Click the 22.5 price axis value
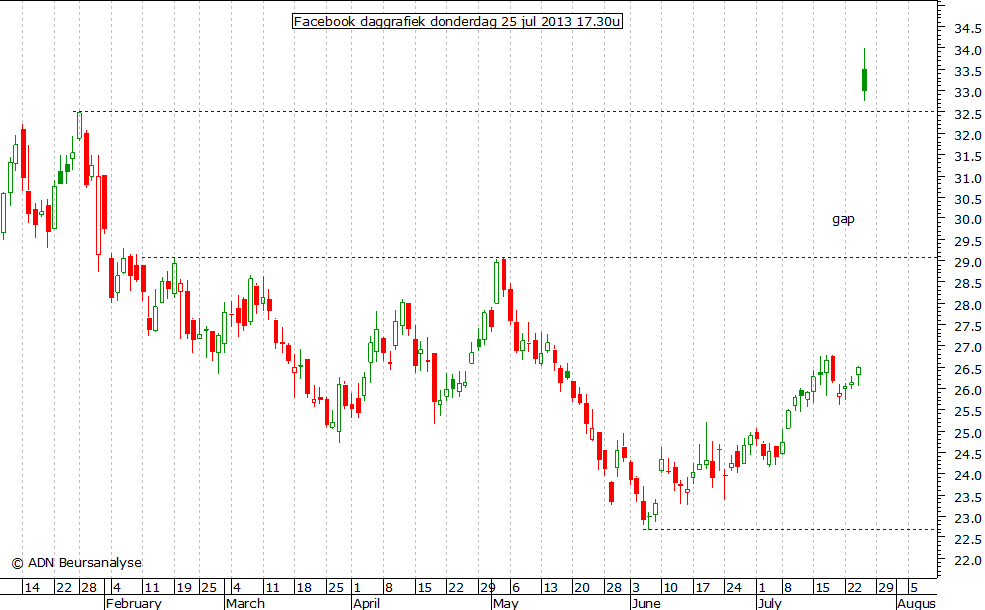985x610 pixels. (968, 540)
